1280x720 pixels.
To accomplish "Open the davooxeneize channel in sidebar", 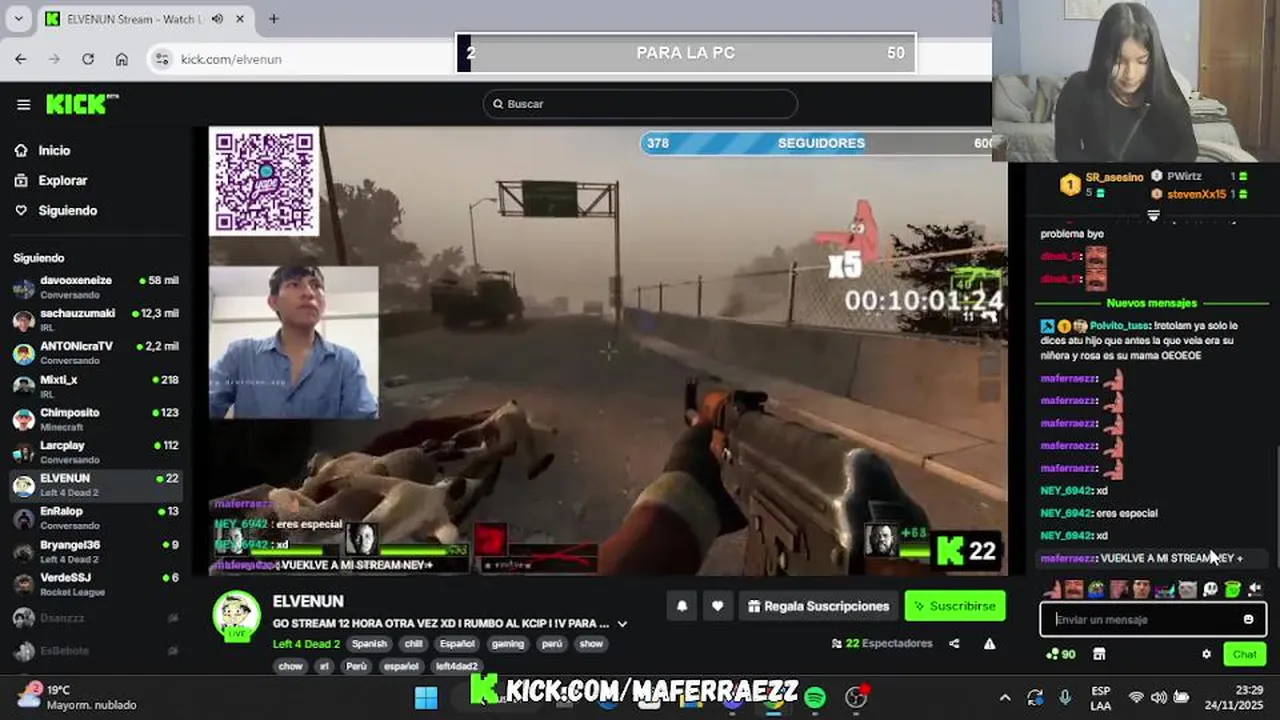I will (96, 287).
